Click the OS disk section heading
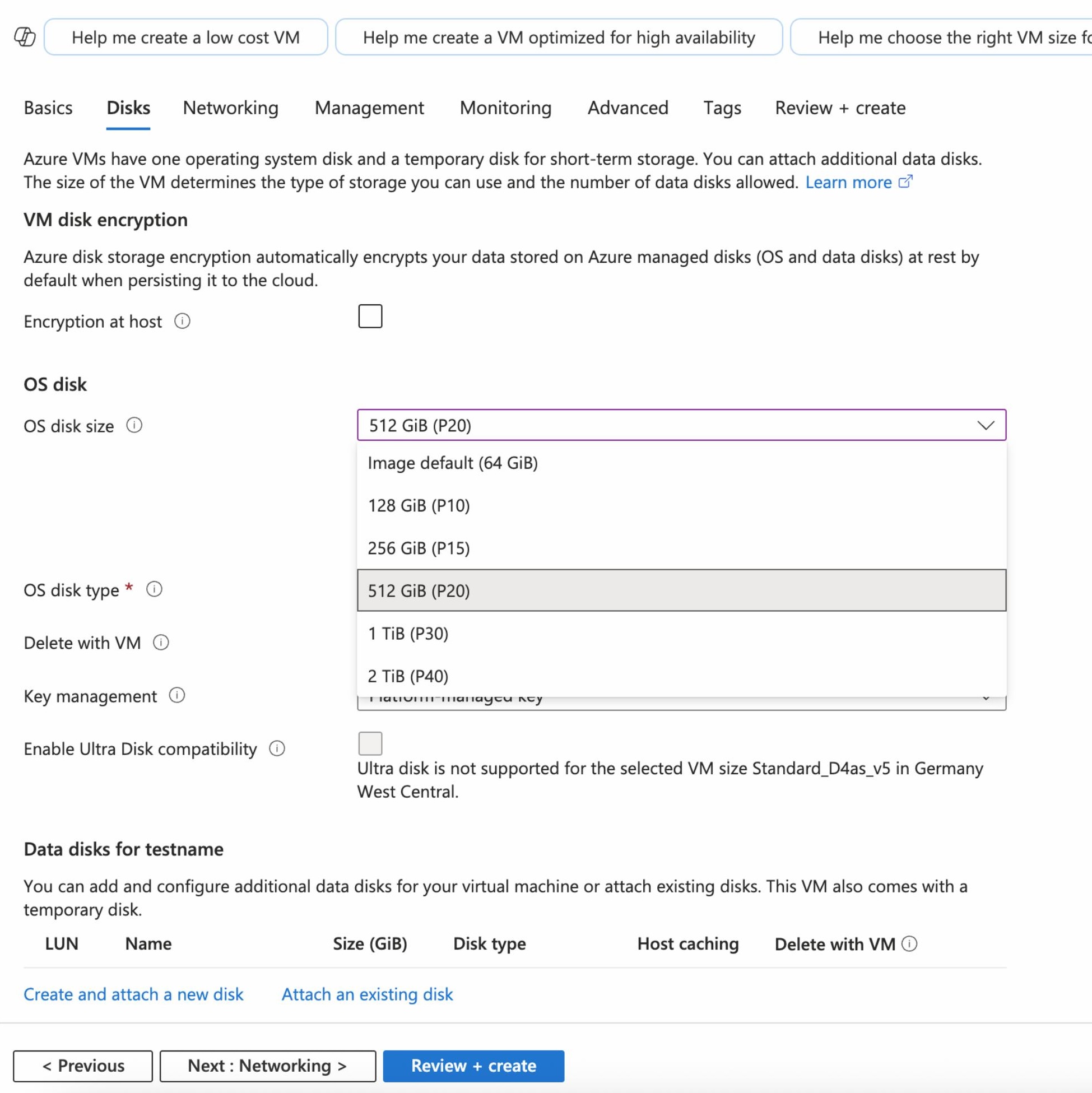Image resolution: width=1092 pixels, height=1093 pixels. point(55,384)
